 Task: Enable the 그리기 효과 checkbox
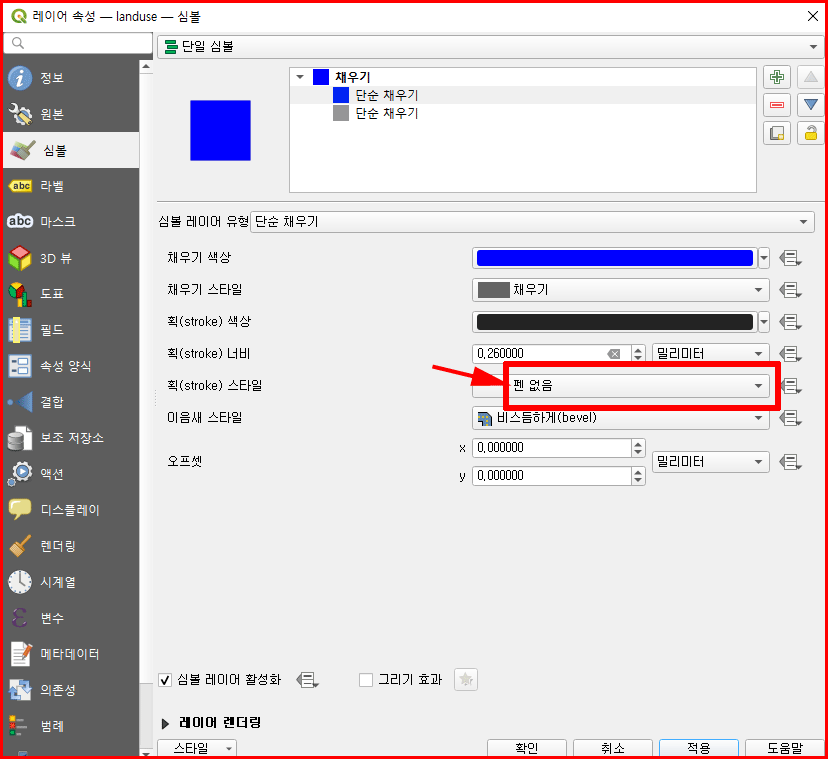tap(365, 680)
